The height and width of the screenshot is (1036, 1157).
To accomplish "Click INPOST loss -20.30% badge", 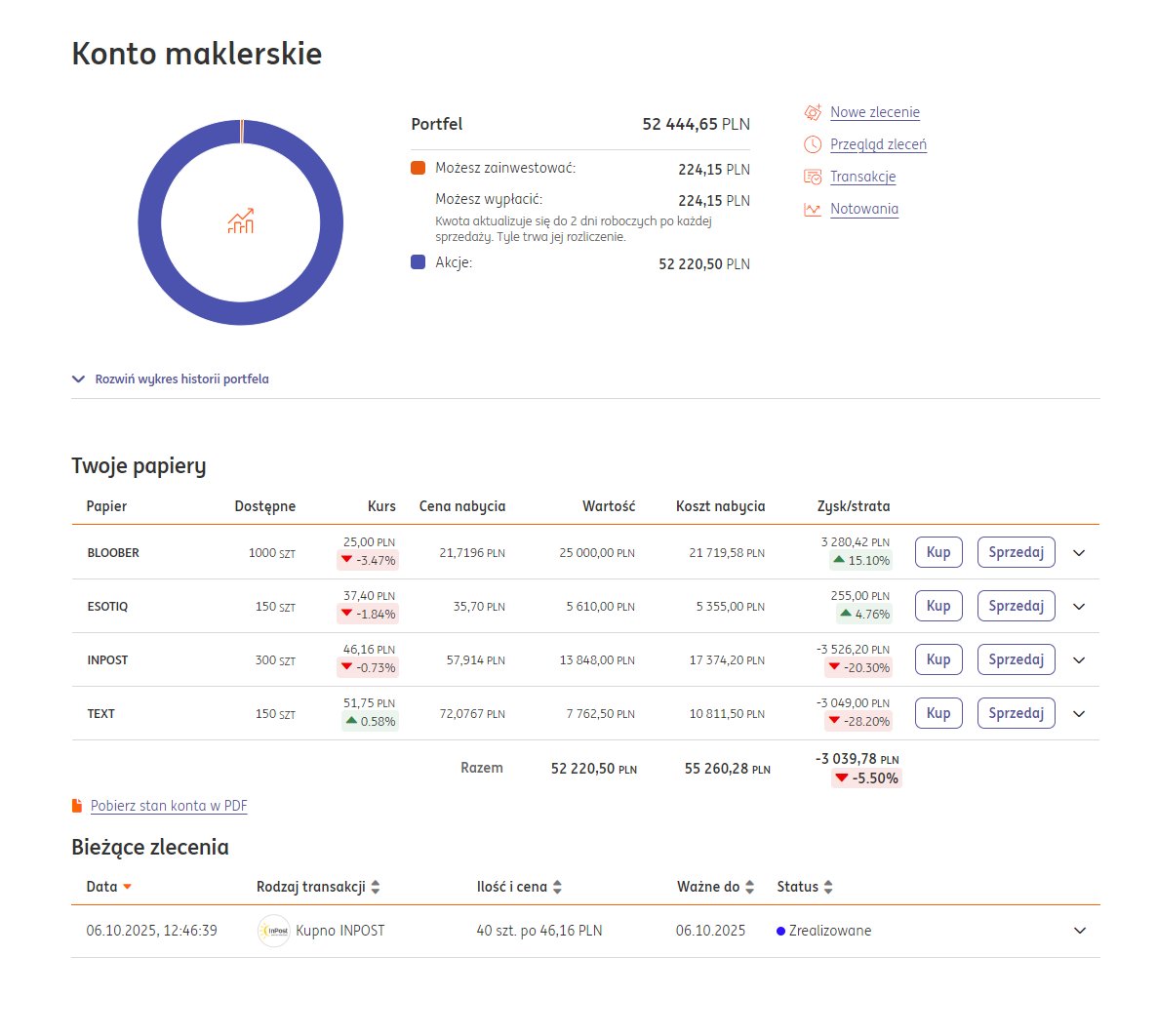I will pos(858,668).
